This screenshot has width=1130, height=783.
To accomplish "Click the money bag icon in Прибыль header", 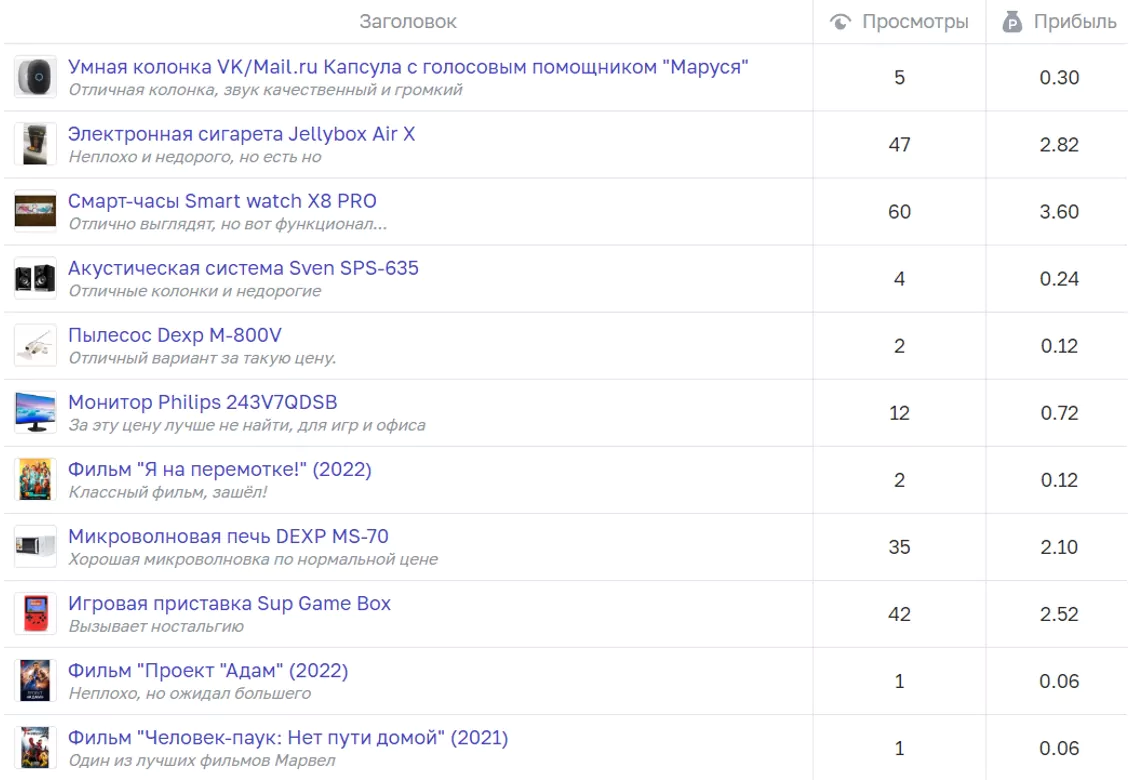I will pyautogui.click(x=1012, y=22).
